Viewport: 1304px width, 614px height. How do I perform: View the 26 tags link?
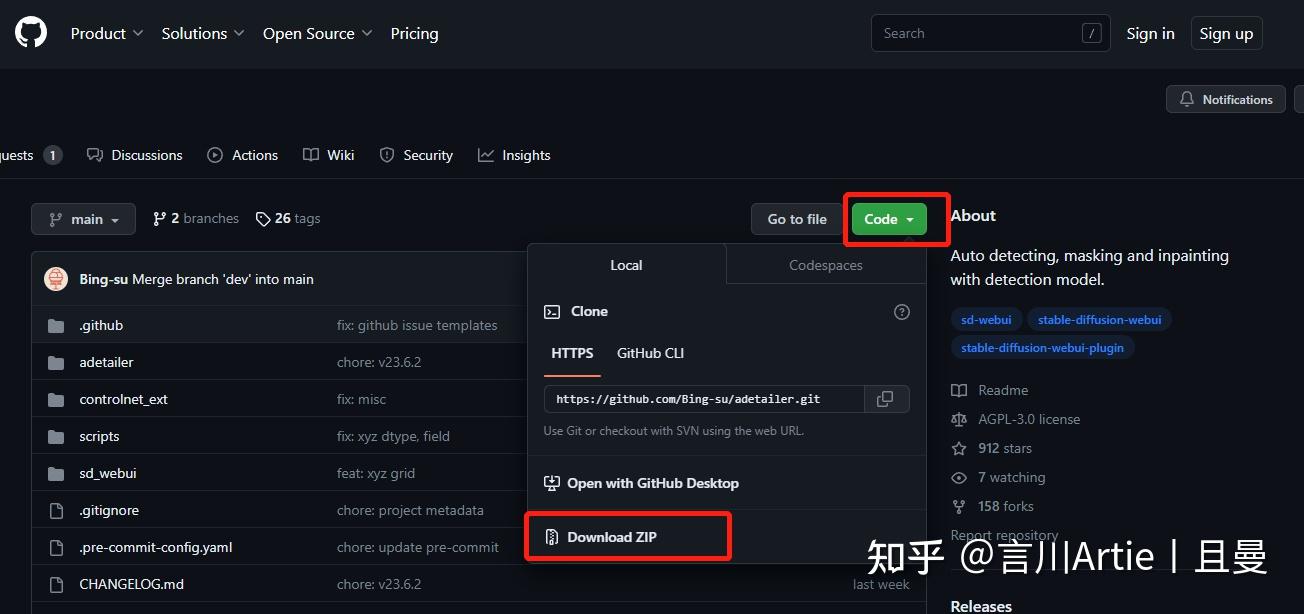coord(288,218)
